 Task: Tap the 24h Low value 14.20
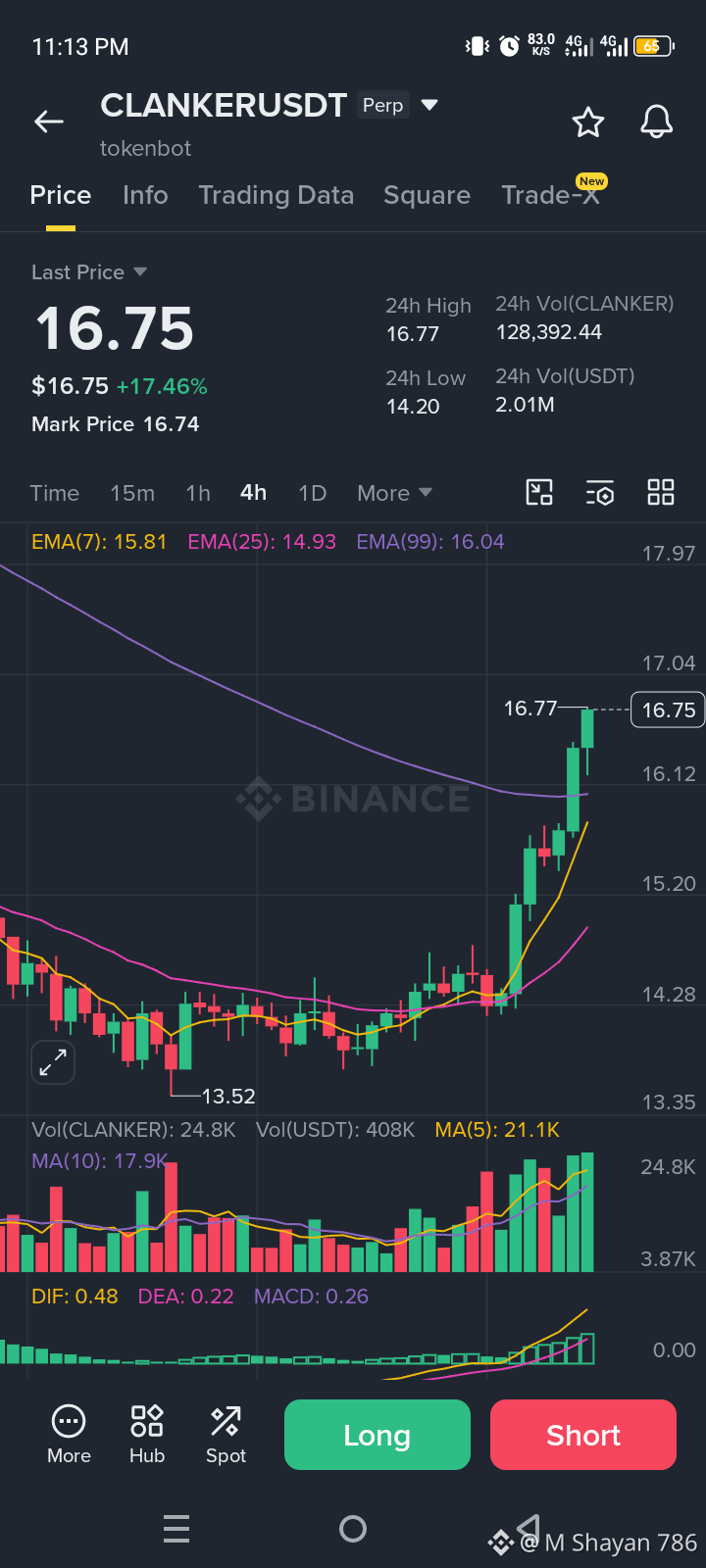(x=413, y=406)
